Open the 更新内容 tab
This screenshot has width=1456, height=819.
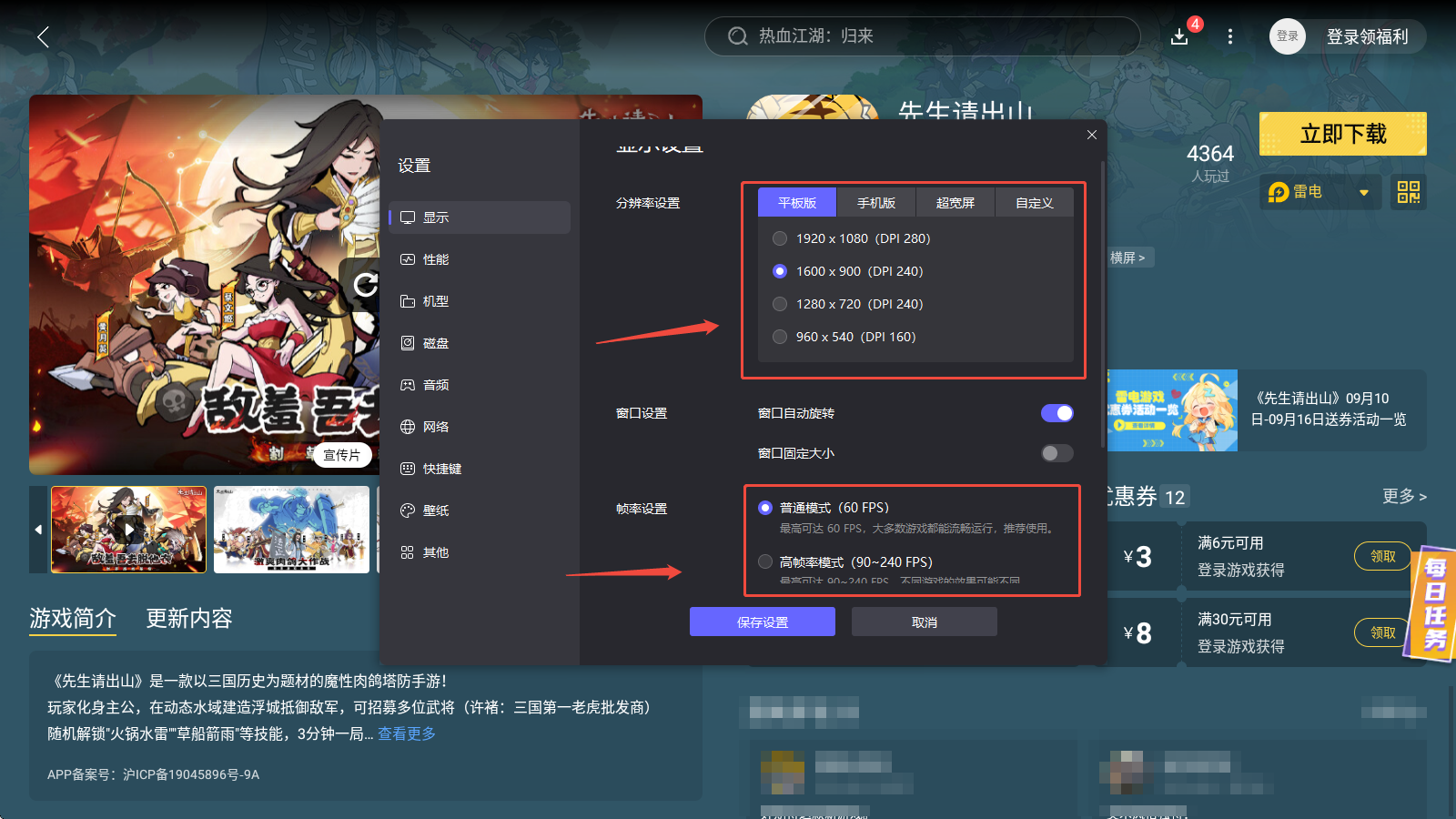(x=189, y=619)
